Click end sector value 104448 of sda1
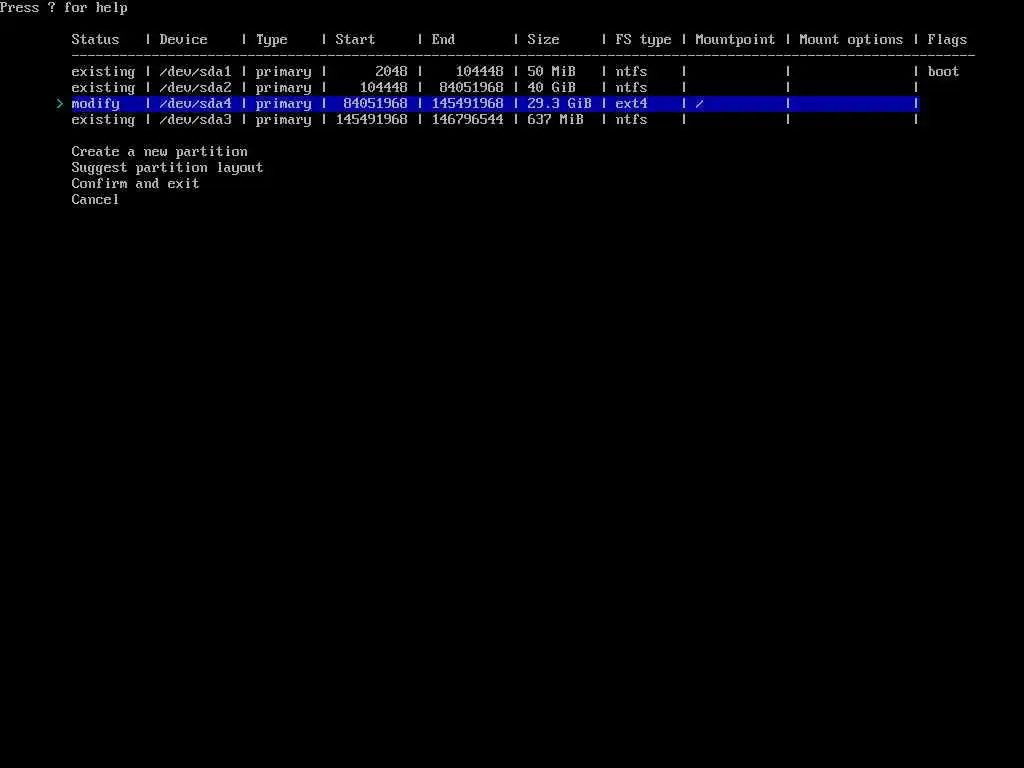The height and width of the screenshot is (768, 1024). [x=479, y=72]
